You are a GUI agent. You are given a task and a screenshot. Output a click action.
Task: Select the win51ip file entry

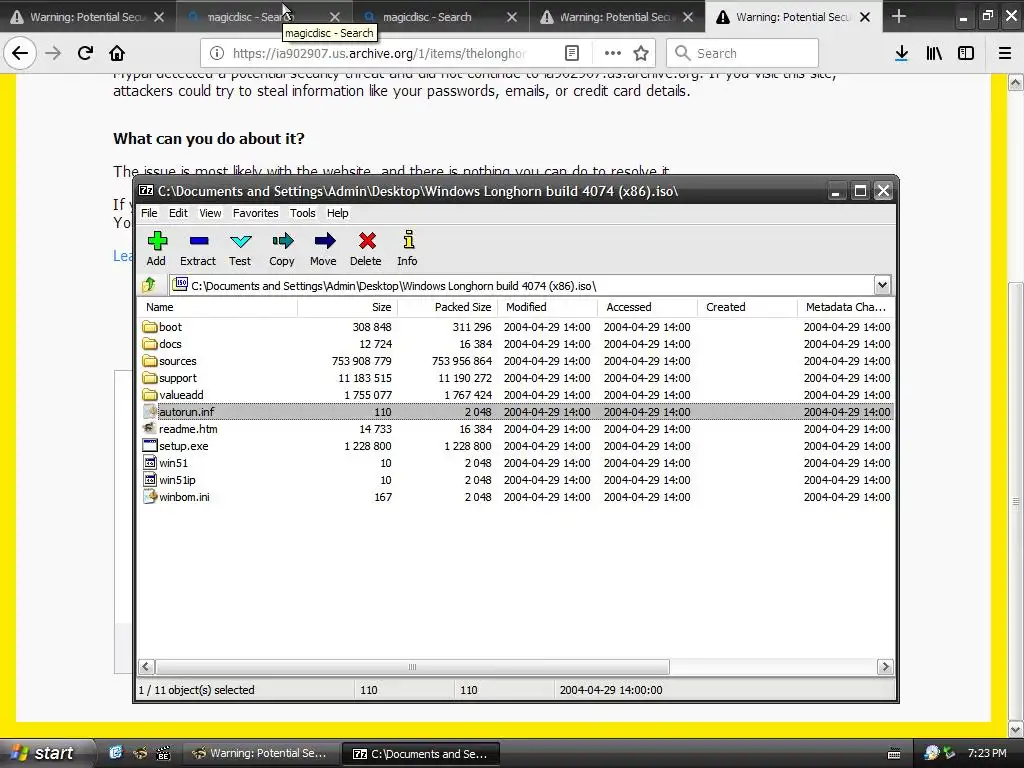[177, 479]
